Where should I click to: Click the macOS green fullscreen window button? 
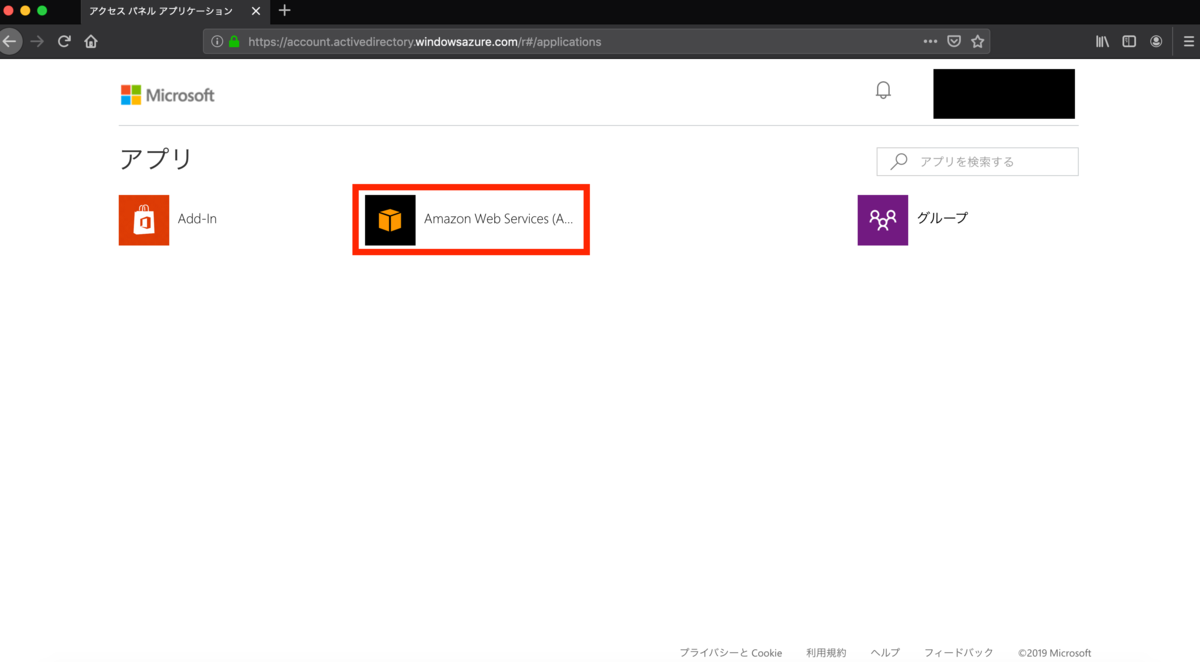(42, 10)
